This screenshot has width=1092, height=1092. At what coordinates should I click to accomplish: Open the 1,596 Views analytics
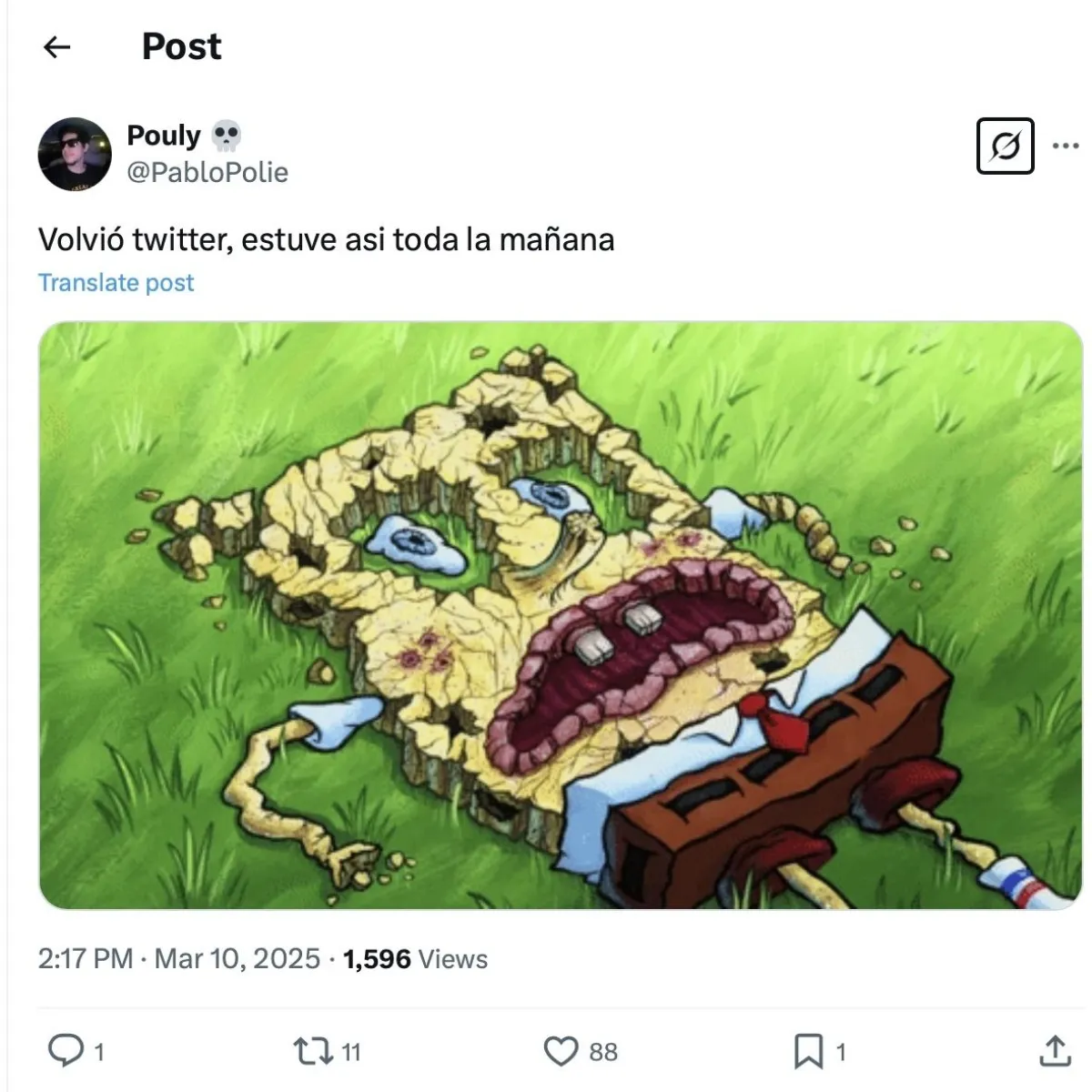coord(415,958)
